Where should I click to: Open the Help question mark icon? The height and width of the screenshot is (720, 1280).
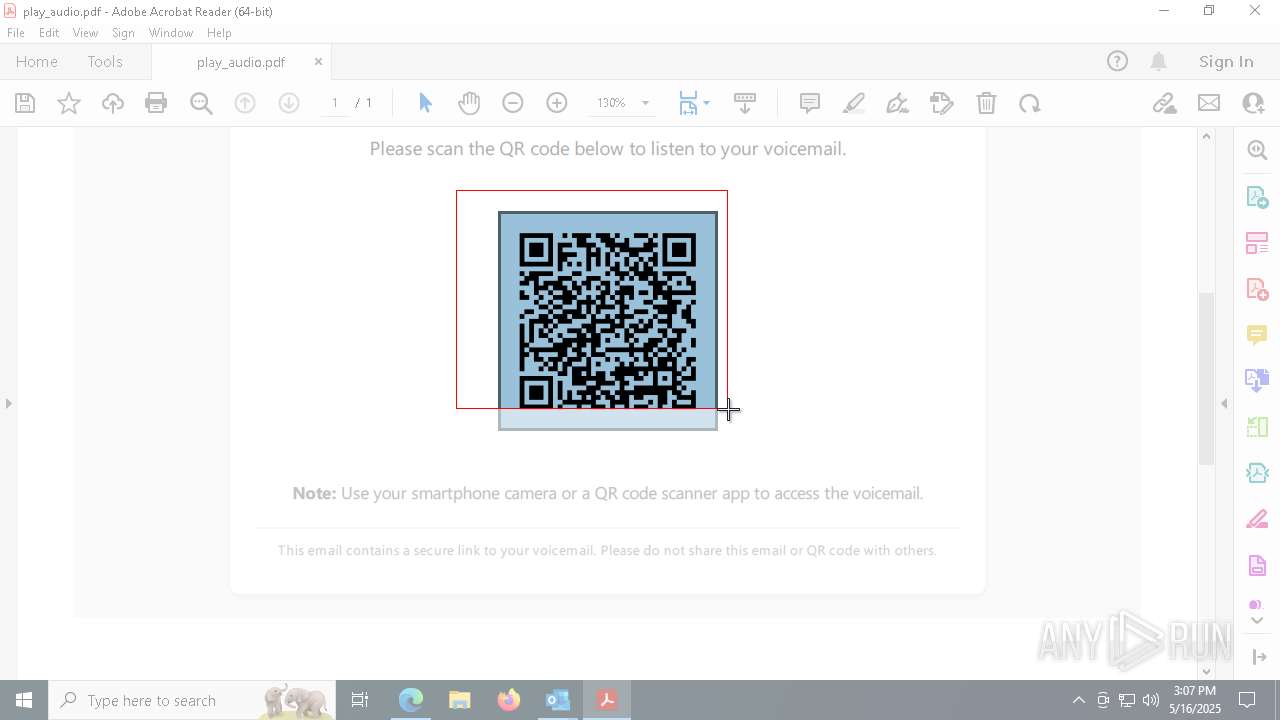coord(1117,61)
